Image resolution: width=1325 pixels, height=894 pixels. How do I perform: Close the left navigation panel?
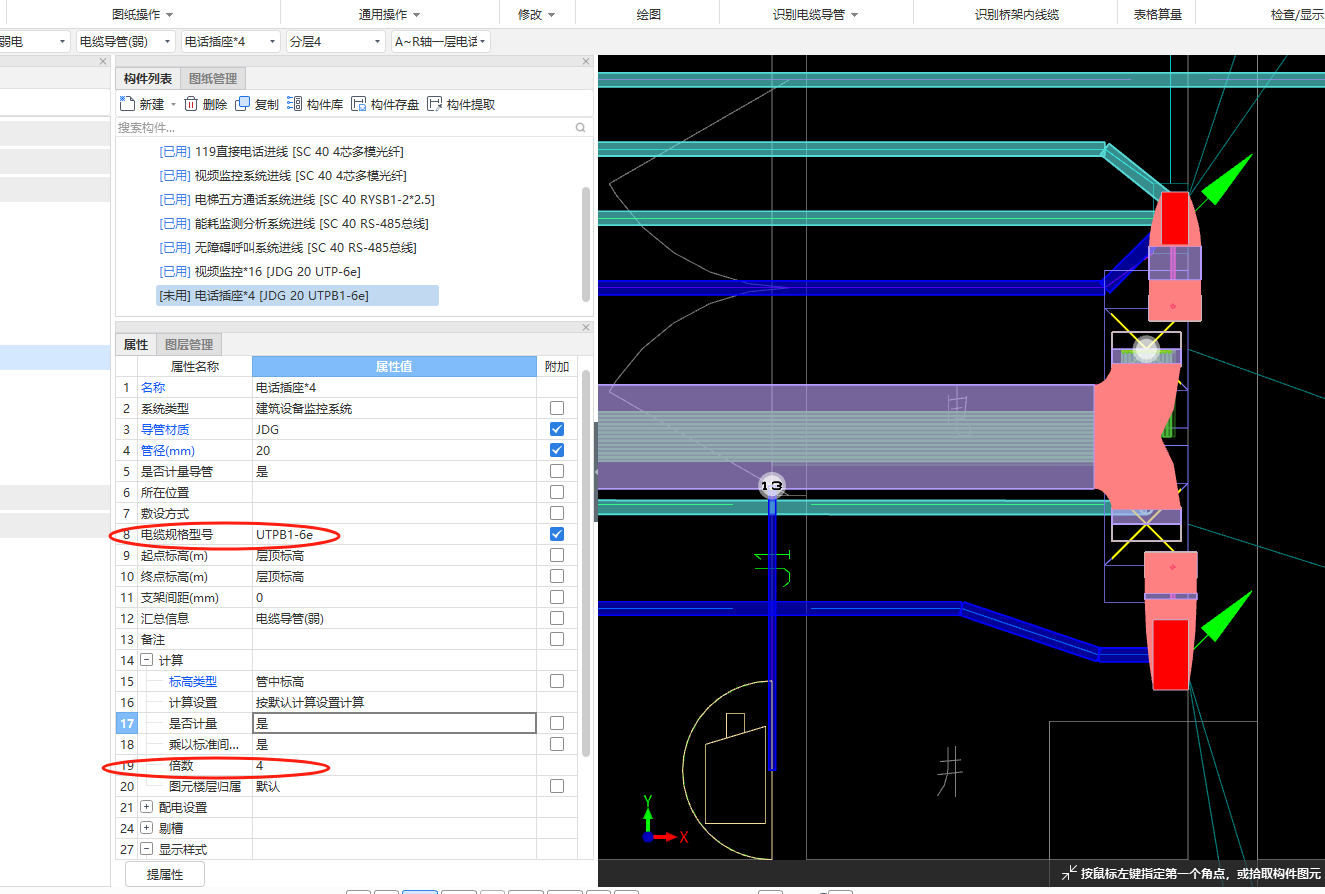(103, 62)
